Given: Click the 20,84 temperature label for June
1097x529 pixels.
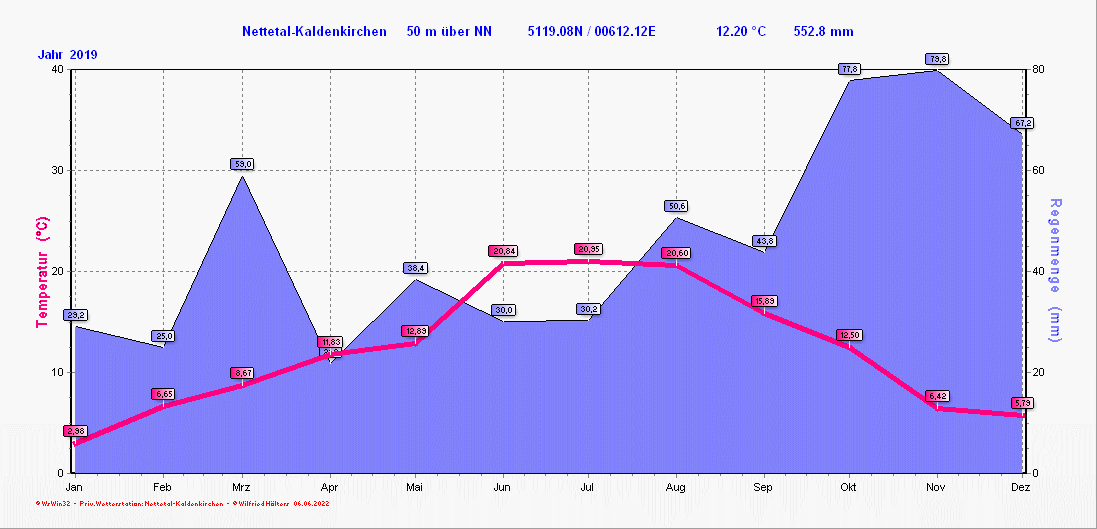Looking at the screenshot, I should click(x=503, y=251).
